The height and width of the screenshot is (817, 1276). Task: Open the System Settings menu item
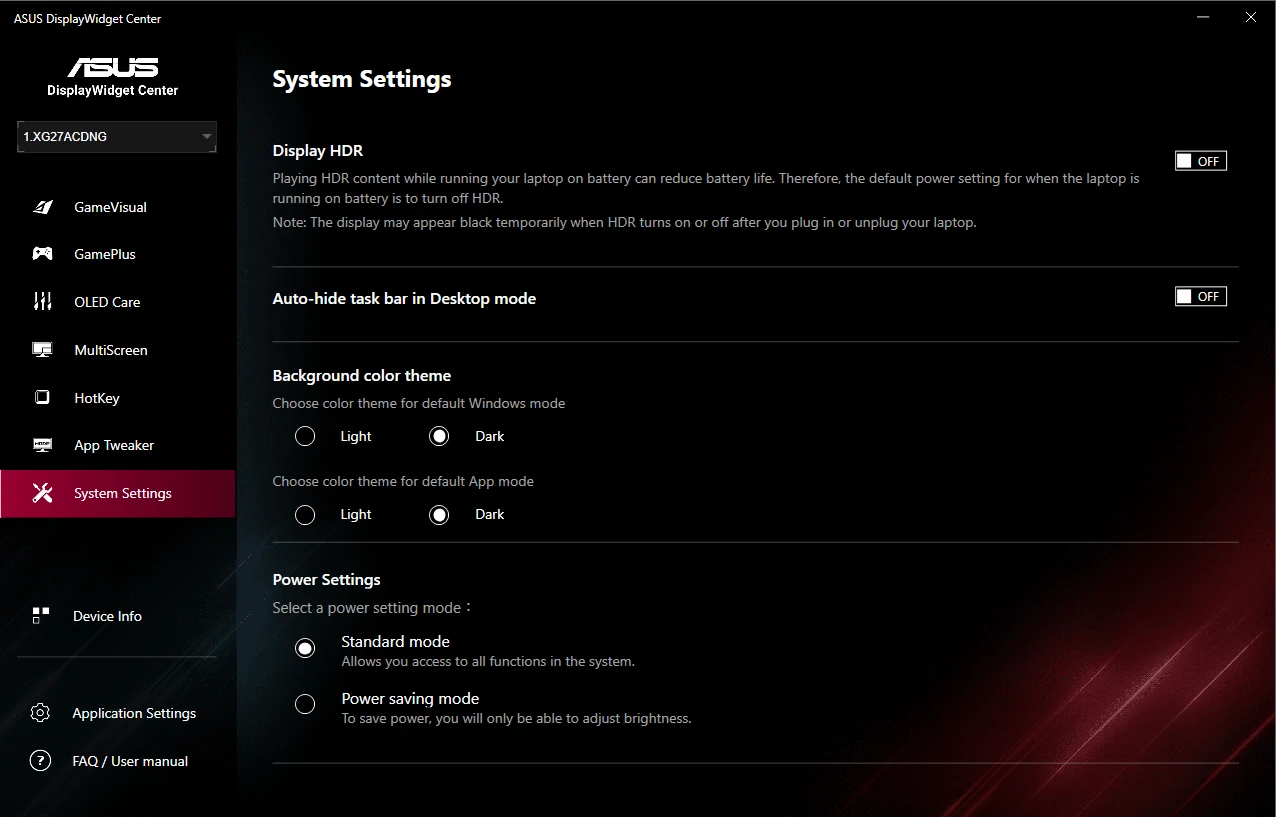point(122,493)
